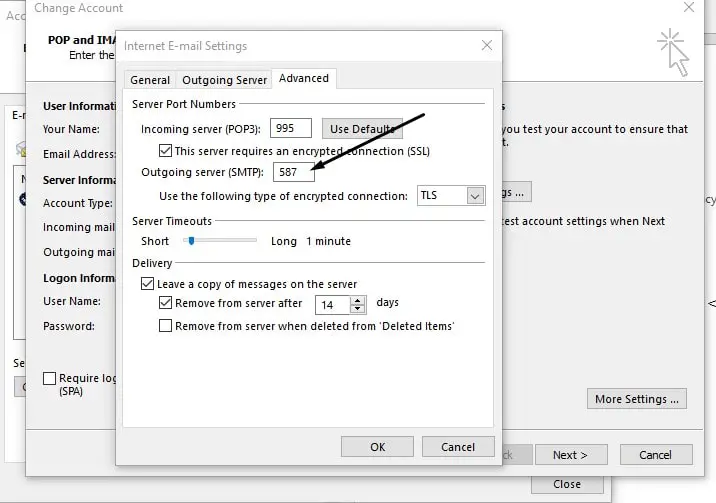Image resolution: width=716 pixels, height=503 pixels.
Task: Uncheck Remove from server after days
Action: click(165, 303)
